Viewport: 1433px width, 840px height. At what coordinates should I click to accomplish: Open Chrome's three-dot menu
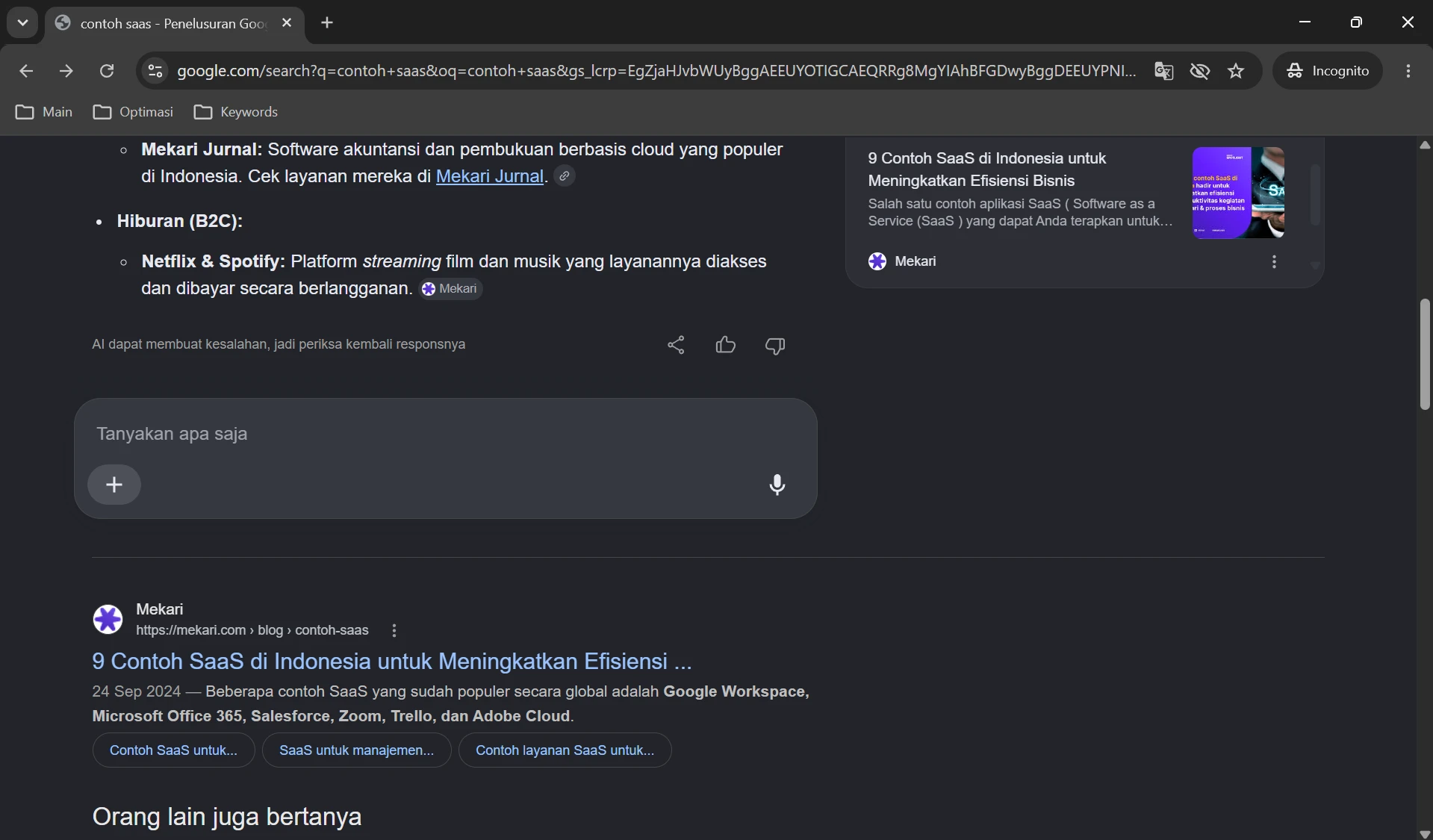[1408, 71]
